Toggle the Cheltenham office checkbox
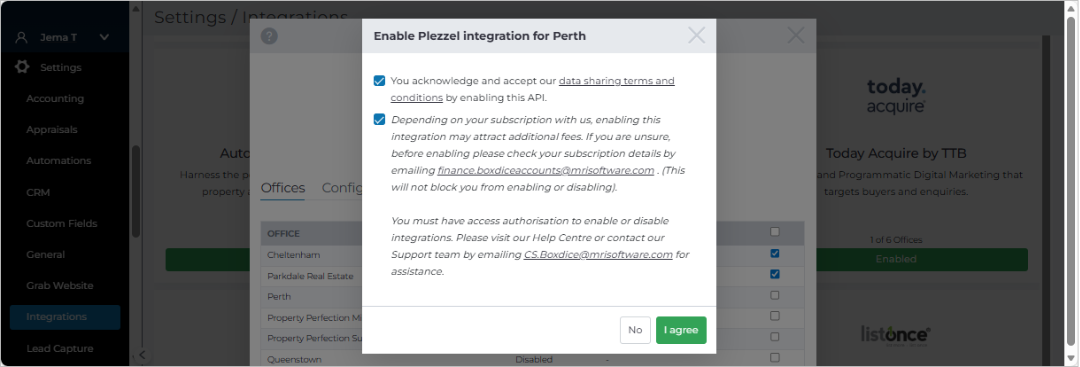Viewport: 1080px width, 367px height. pyautogui.click(x=775, y=253)
